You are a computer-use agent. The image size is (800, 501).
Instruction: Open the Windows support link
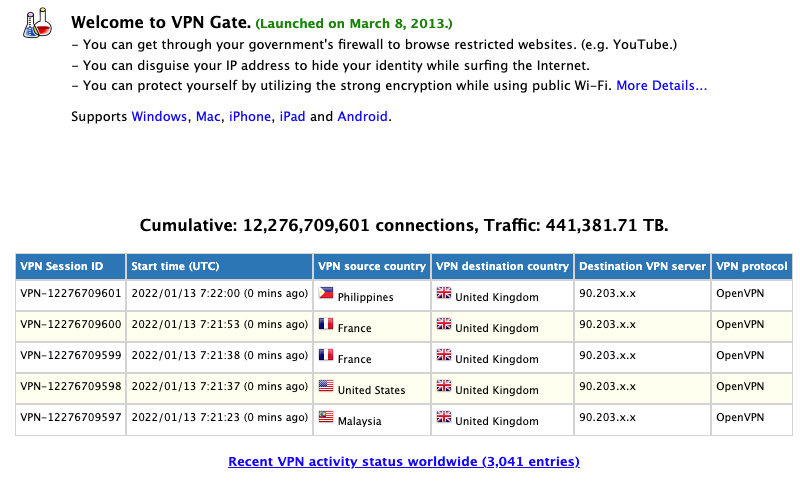159,116
